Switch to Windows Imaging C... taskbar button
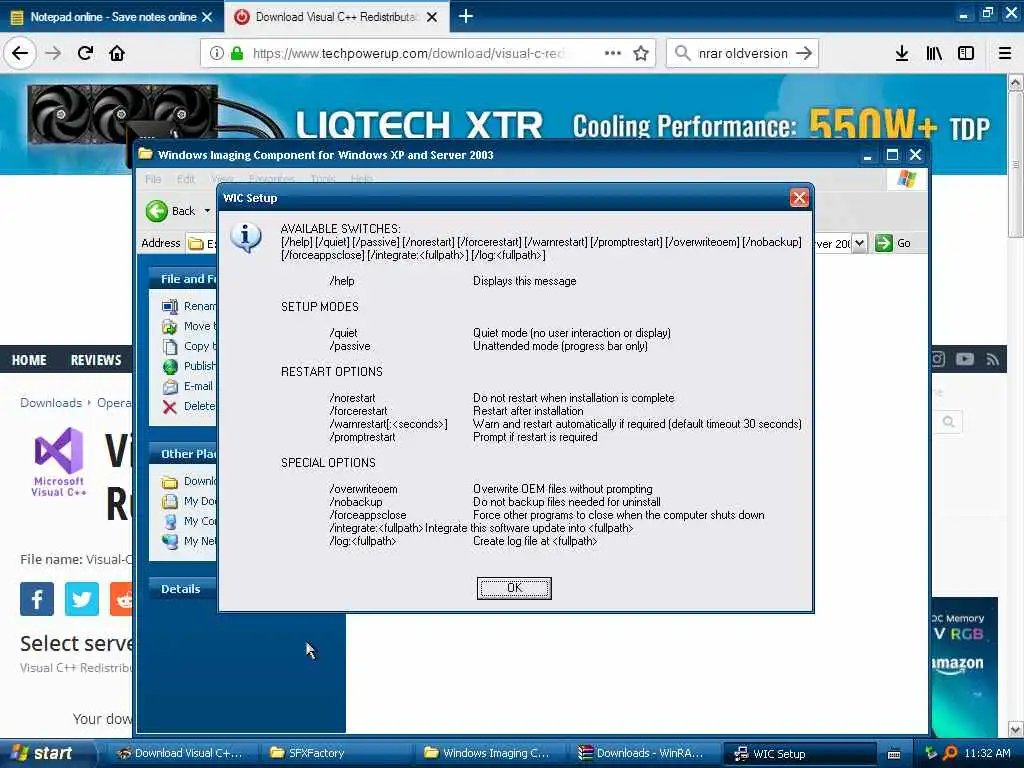1024x768 pixels. 490,754
